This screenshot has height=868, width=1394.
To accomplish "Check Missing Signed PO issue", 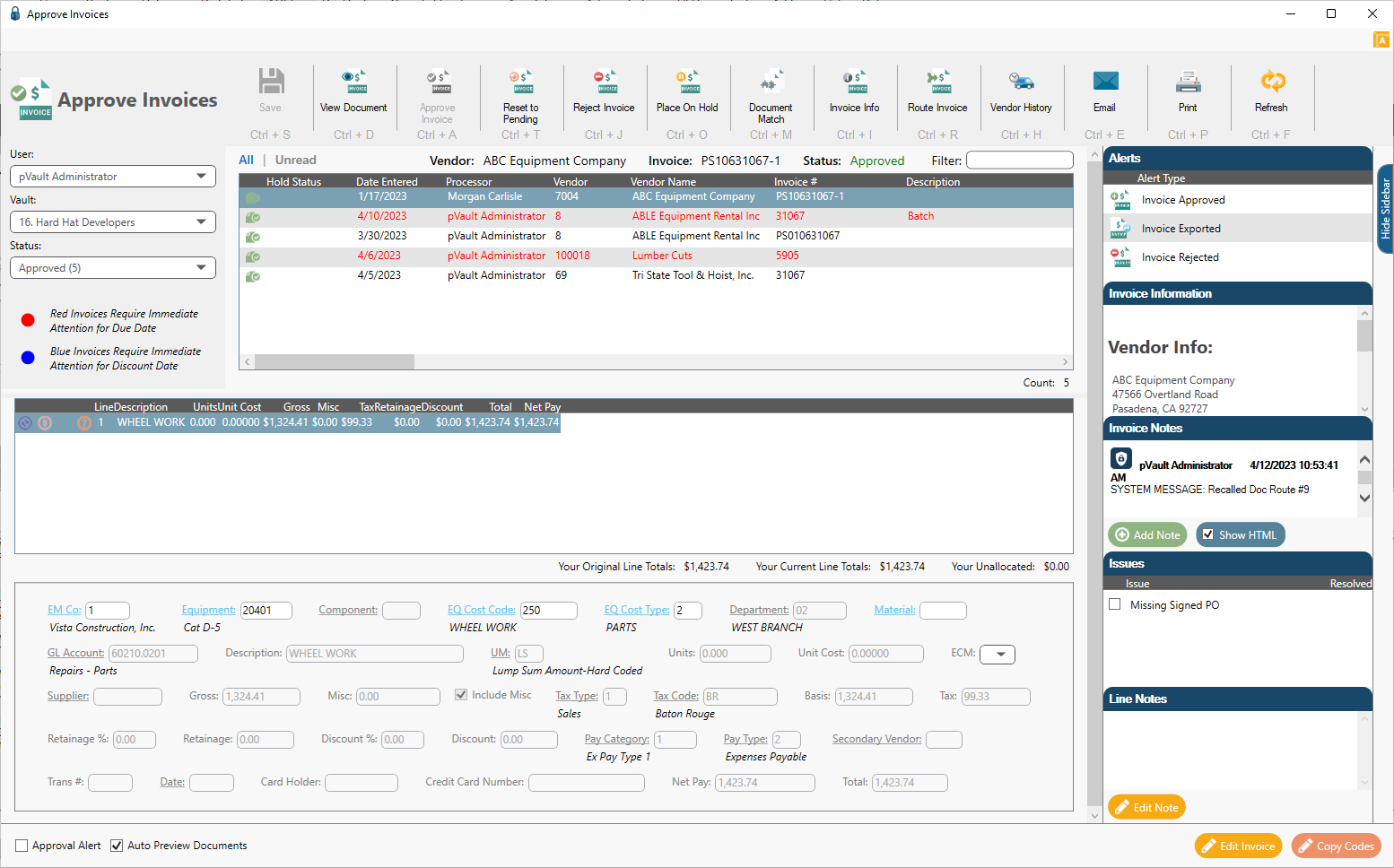I will 1115,604.
